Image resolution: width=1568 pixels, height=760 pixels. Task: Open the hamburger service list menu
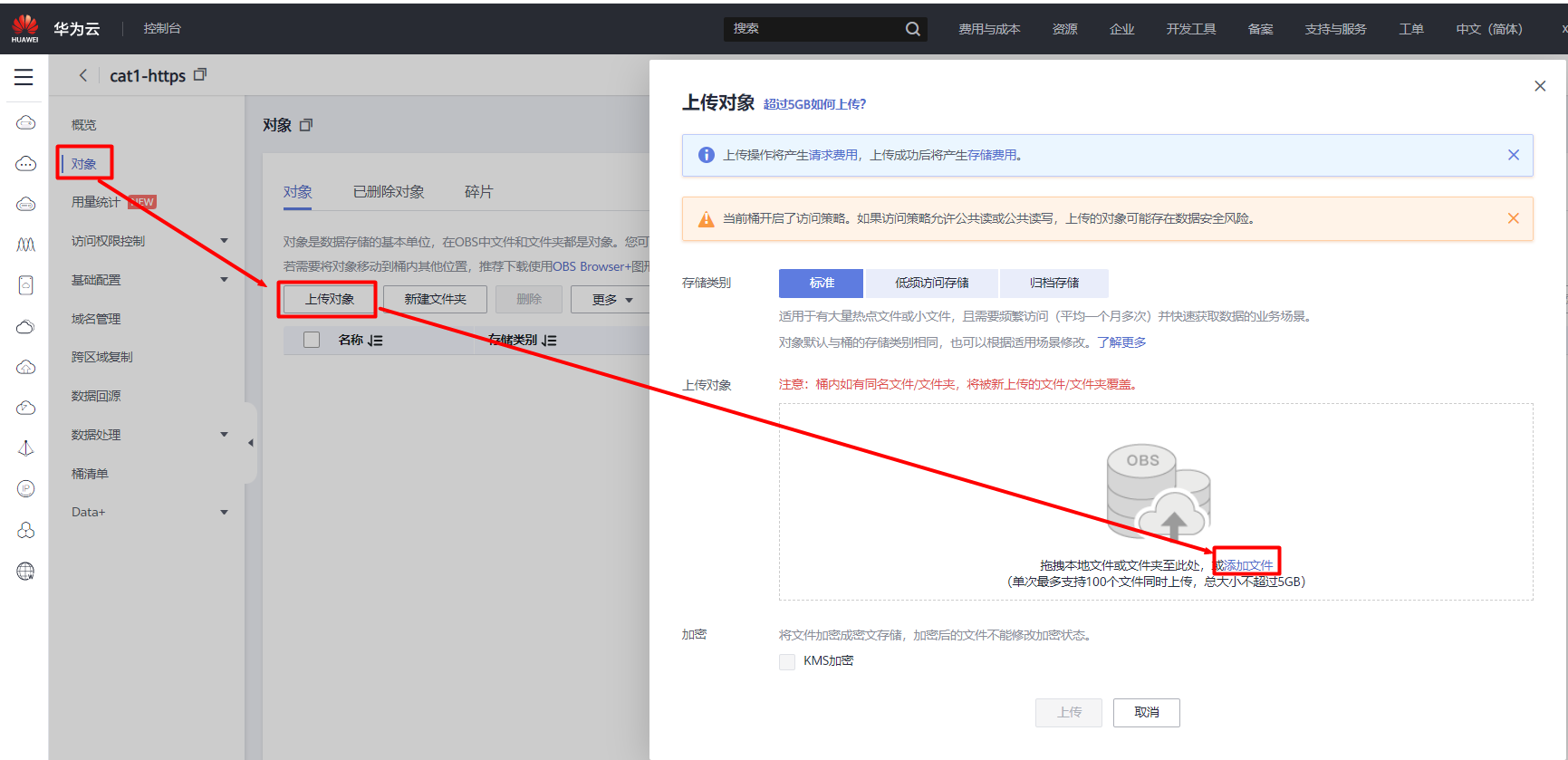click(24, 77)
